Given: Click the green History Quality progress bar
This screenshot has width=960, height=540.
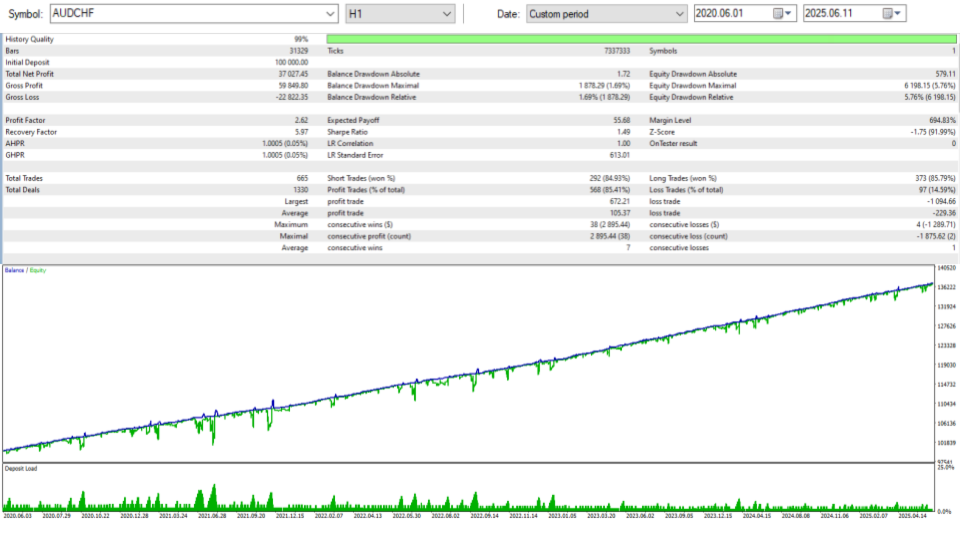Looking at the screenshot, I should (x=641, y=39).
